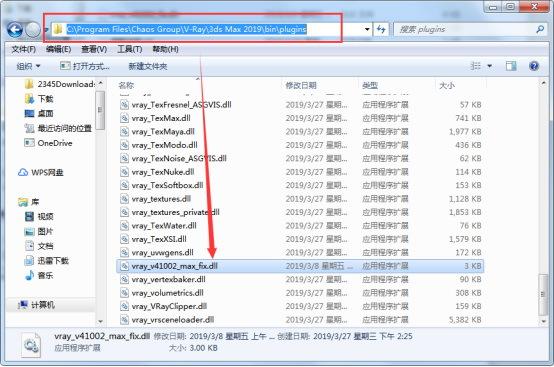
Task: Select vray_v41002_max_fix.dll in file list
Action: point(300,266)
